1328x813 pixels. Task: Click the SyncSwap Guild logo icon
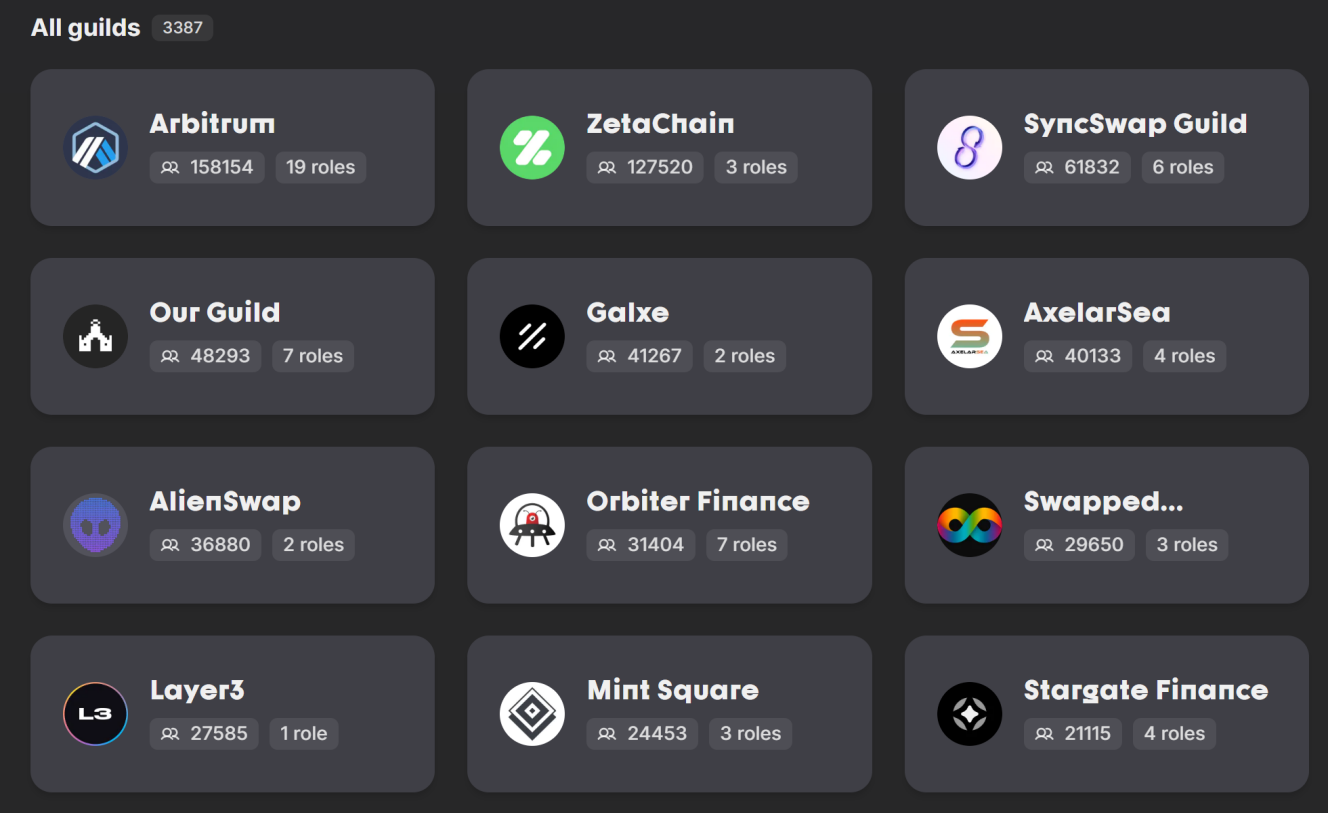(x=969, y=148)
